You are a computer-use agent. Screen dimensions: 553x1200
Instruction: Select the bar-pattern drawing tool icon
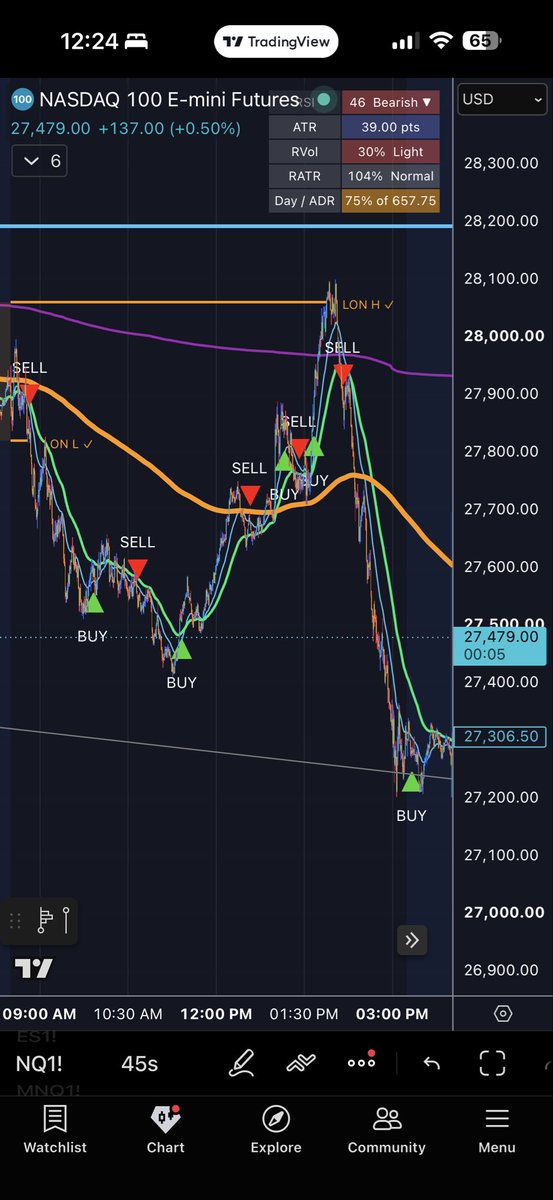click(45, 919)
